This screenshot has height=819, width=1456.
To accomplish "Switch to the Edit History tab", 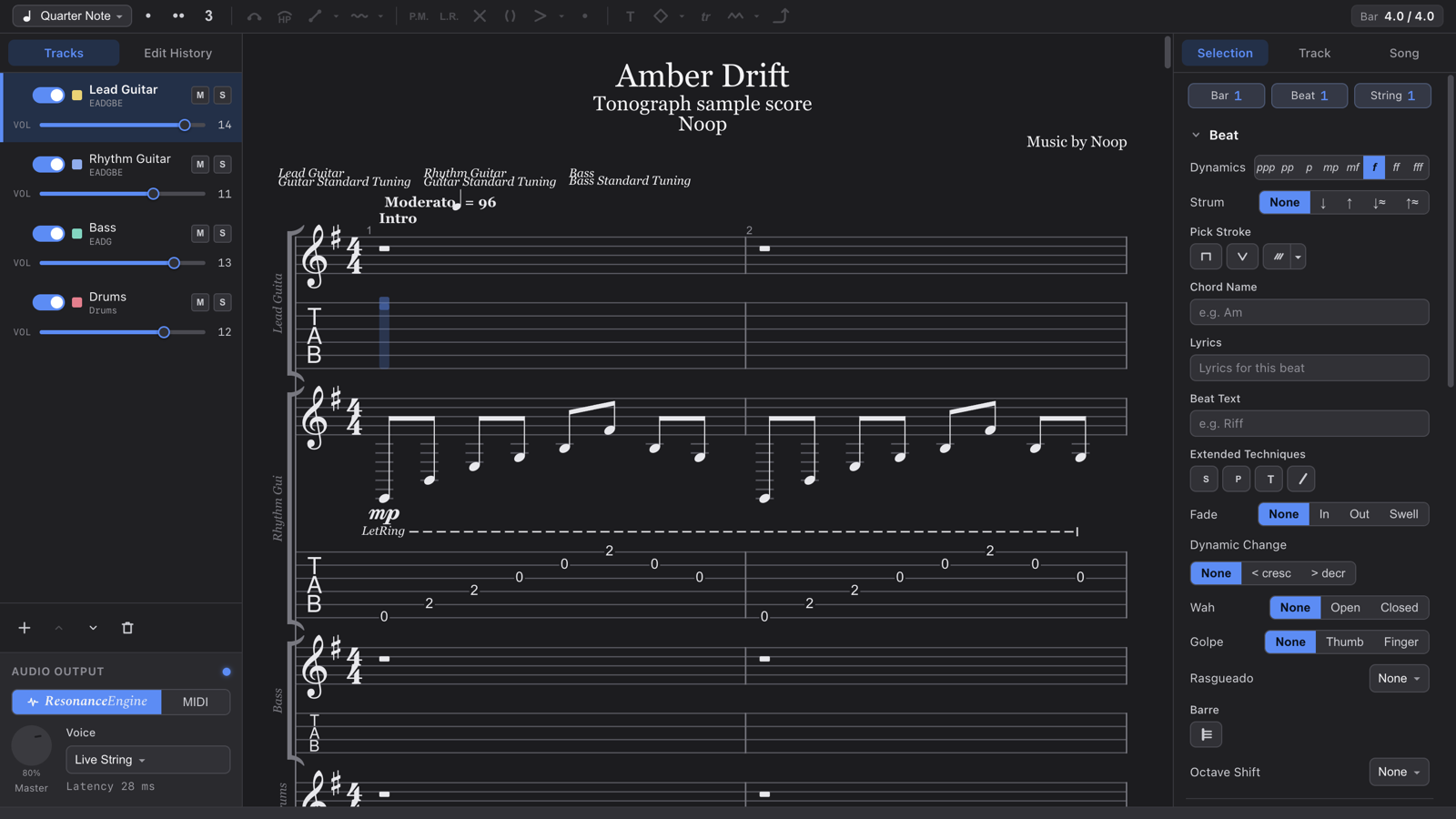I will 177,53.
